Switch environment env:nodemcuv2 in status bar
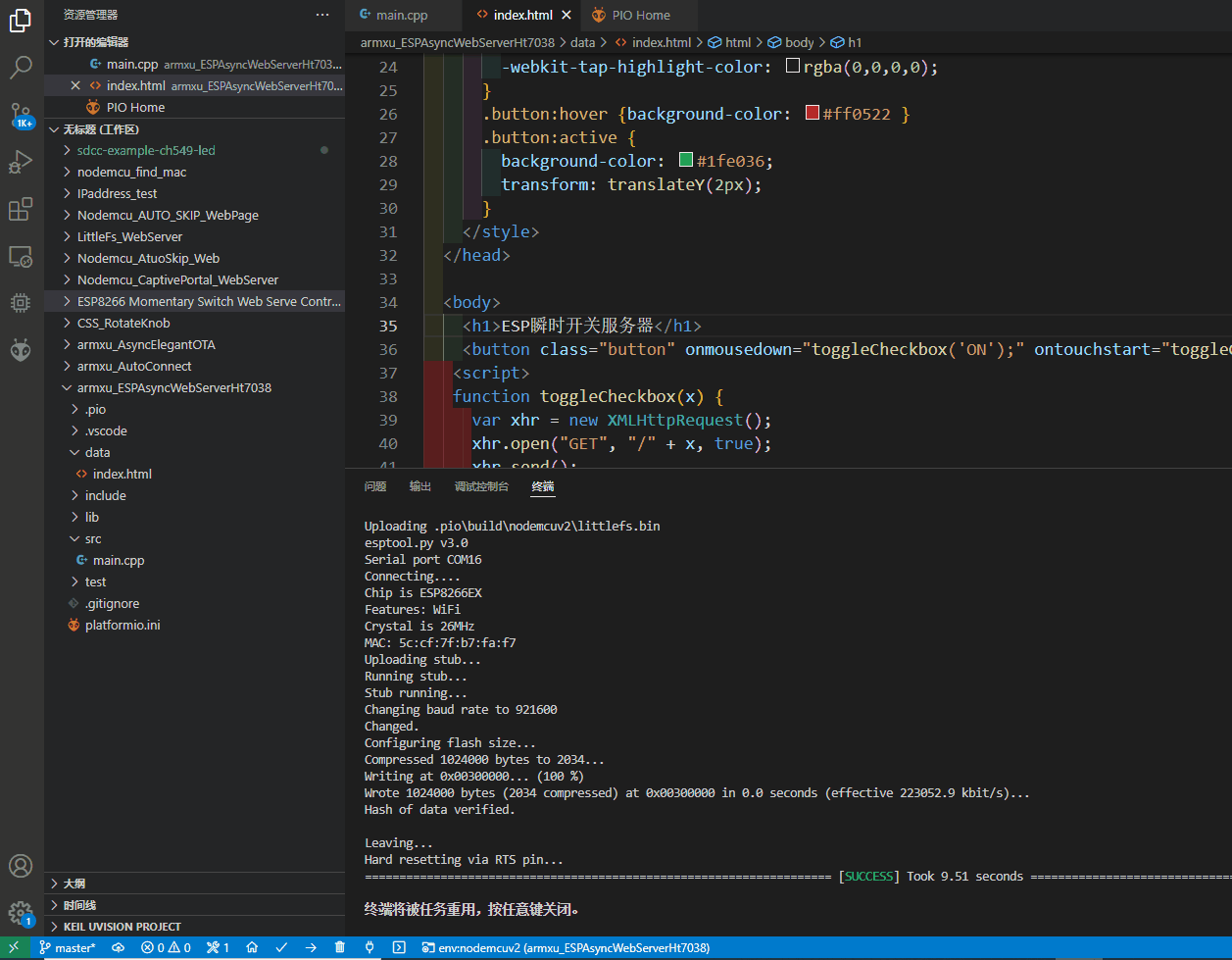 566,948
